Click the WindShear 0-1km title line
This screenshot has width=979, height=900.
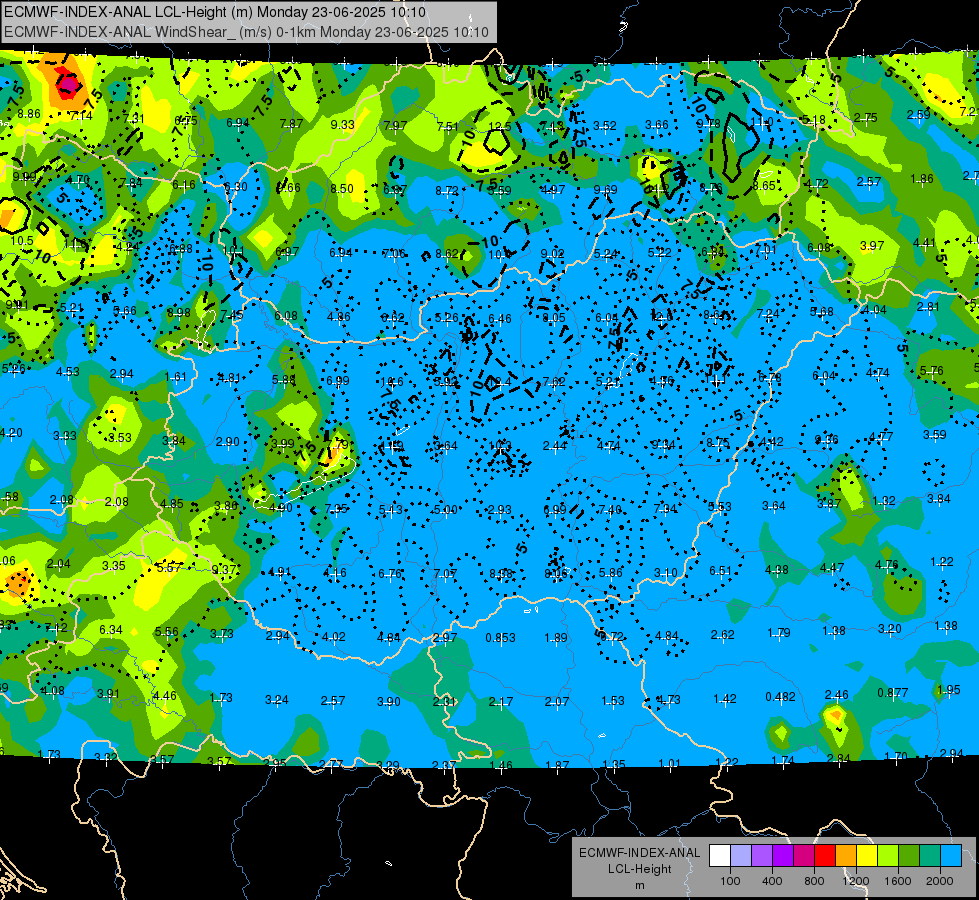pos(247,32)
